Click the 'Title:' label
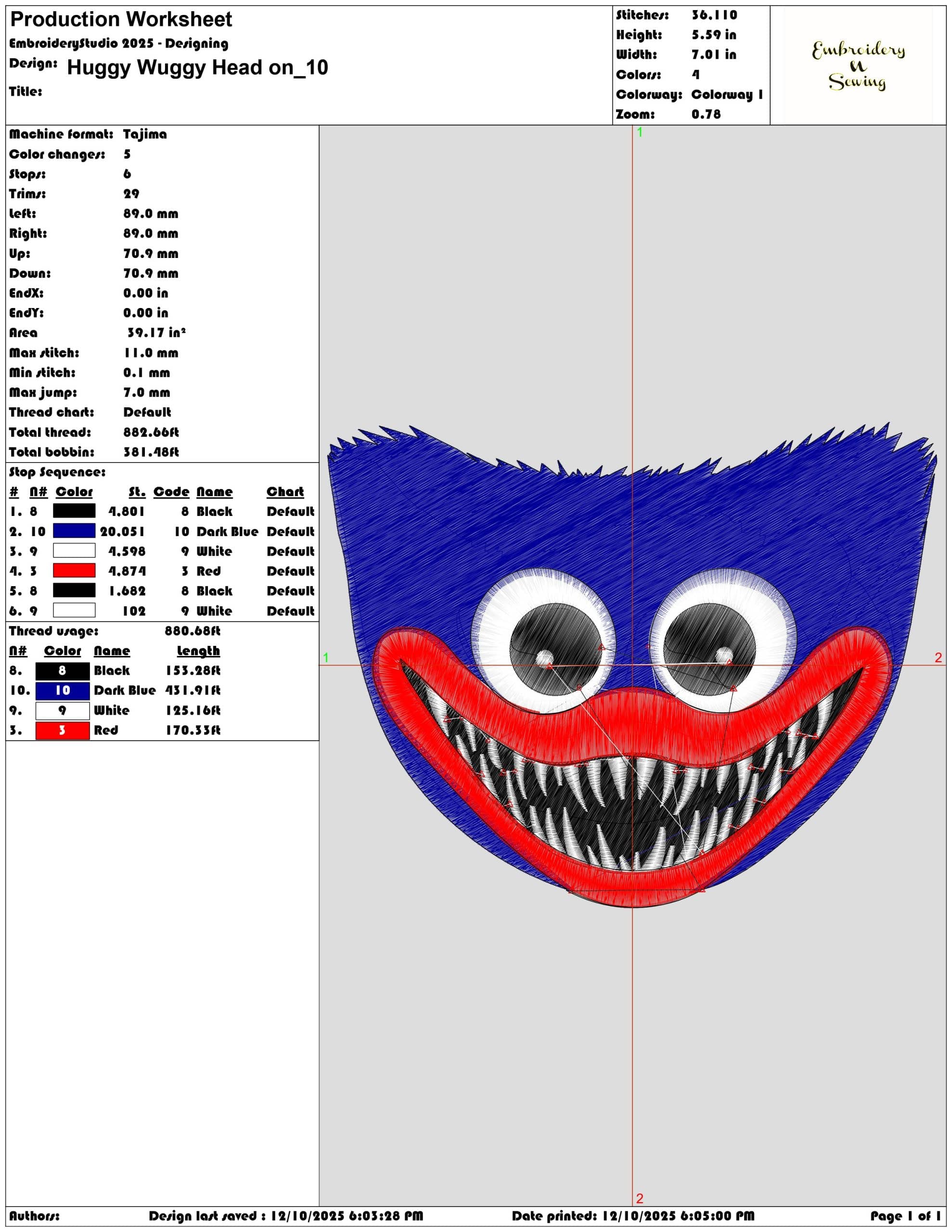The width and height of the screenshot is (952, 1232). pos(26,91)
